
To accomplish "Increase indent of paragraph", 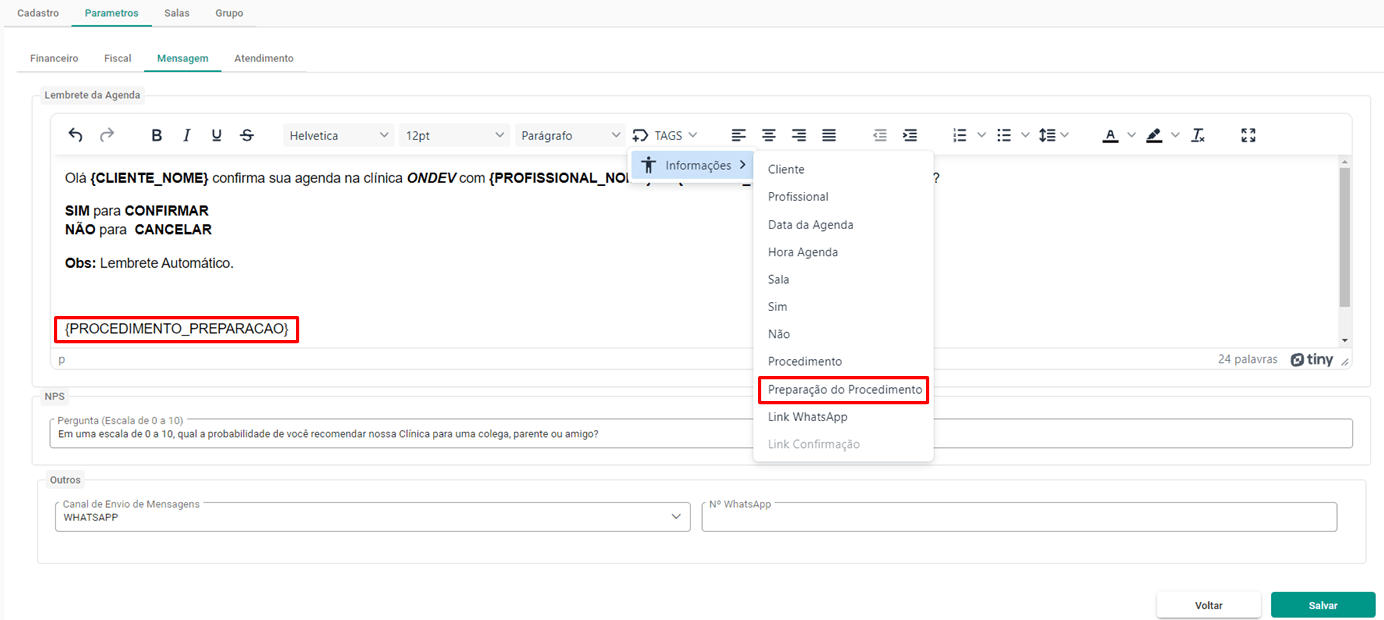I will coord(910,135).
